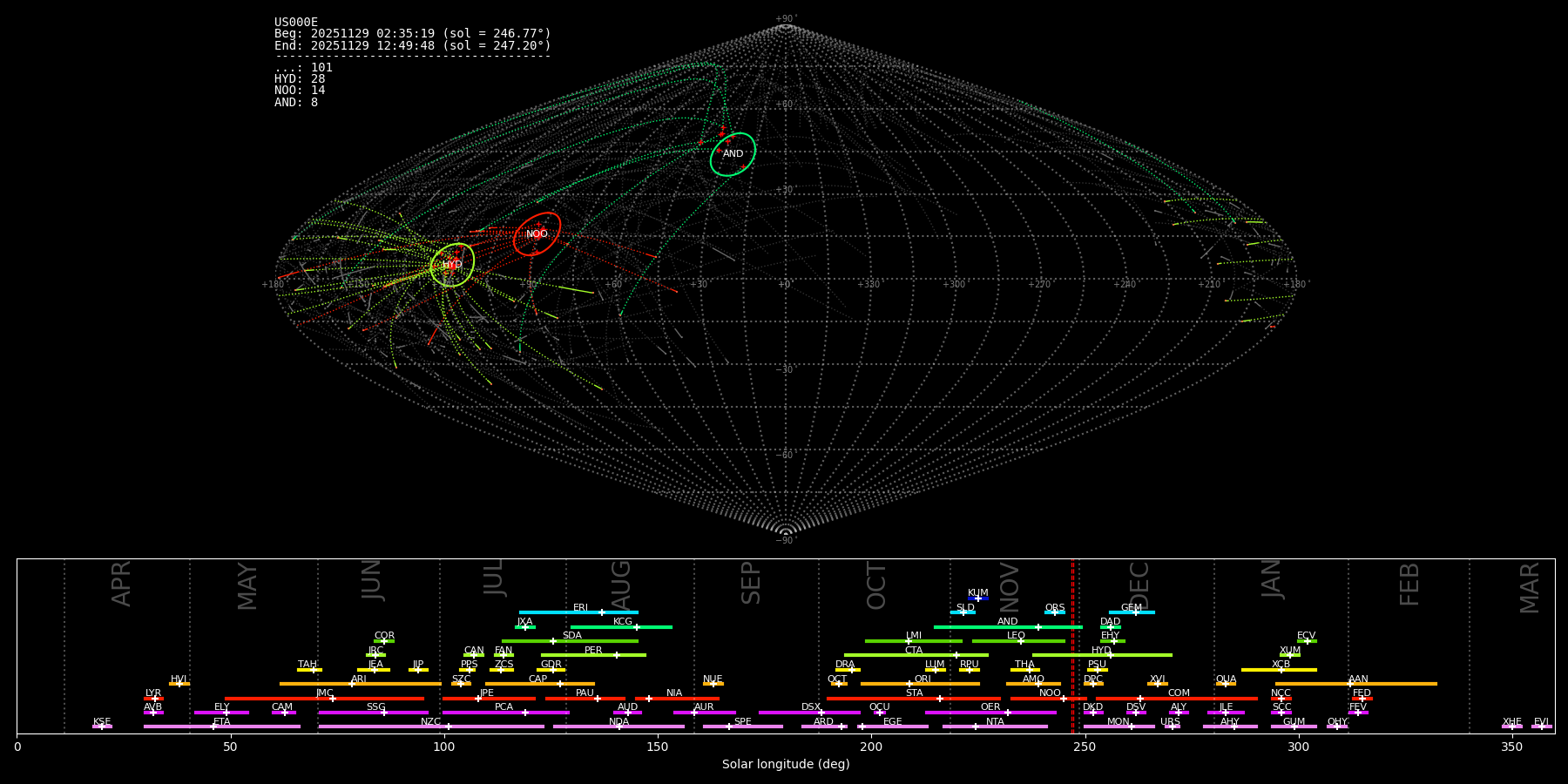Select the AAN shower label in timeline
The image size is (1568, 784).
[x=1358, y=679]
